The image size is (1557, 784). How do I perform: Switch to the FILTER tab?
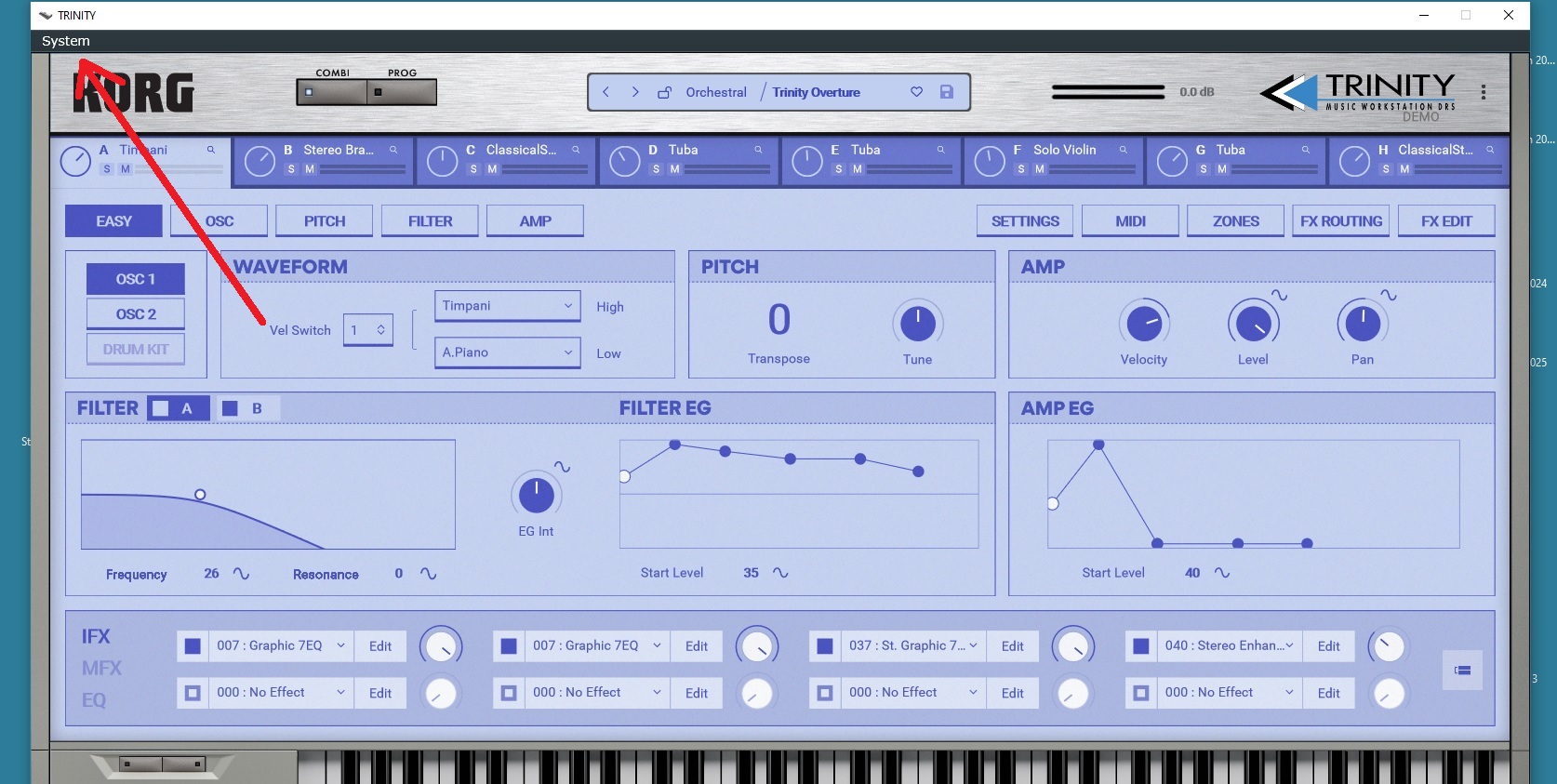[431, 221]
